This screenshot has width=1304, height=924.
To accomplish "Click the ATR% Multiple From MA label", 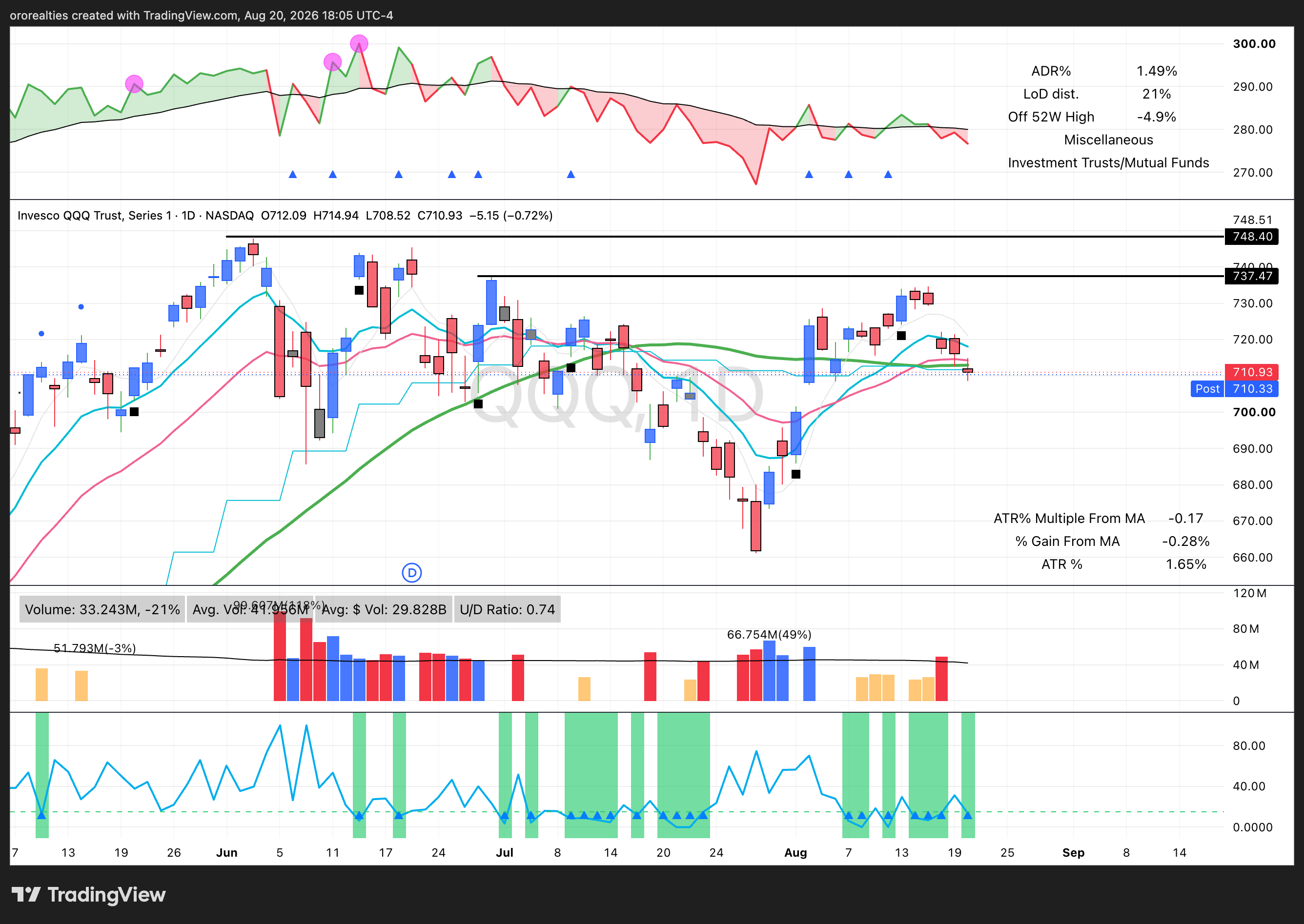I will (x=1069, y=518).
